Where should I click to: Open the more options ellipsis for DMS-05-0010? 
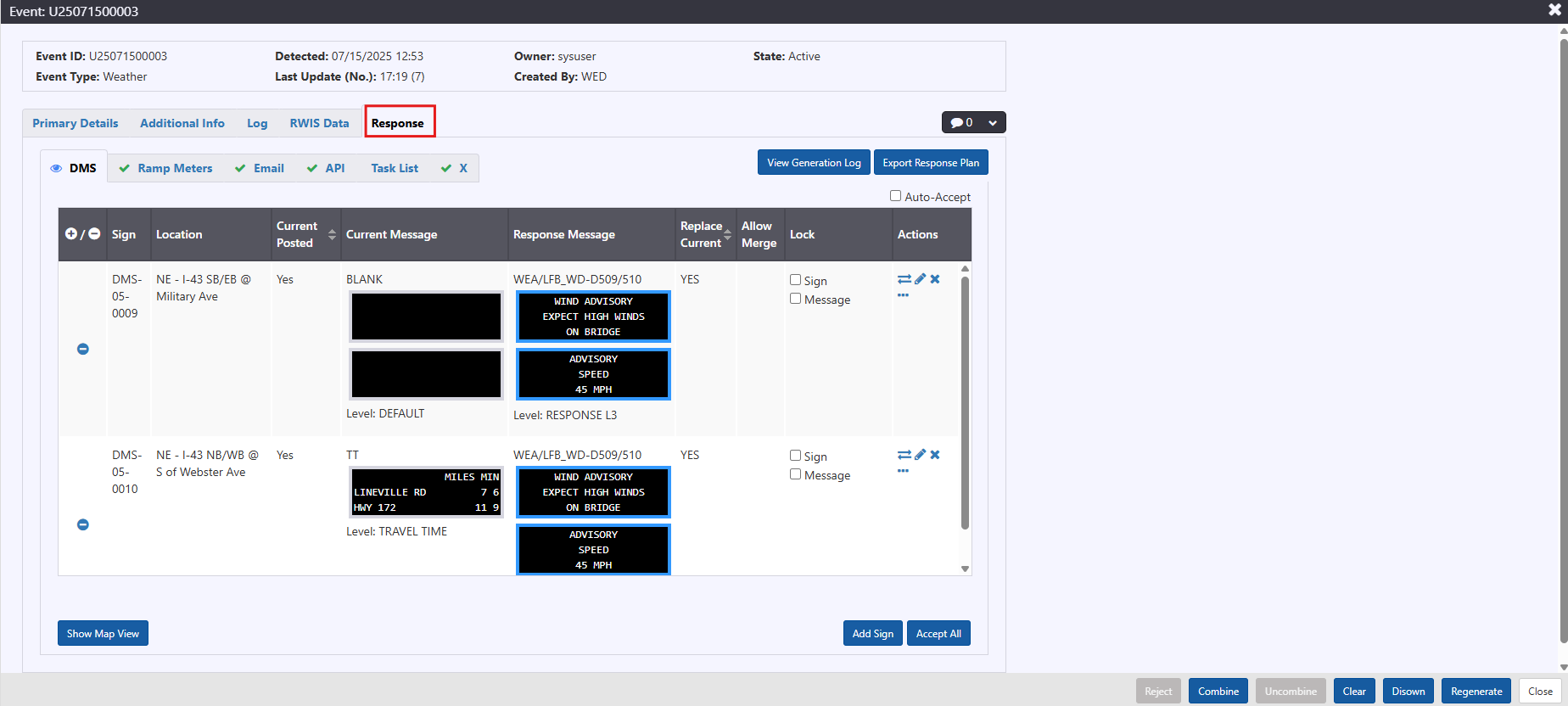click(903, 471)
